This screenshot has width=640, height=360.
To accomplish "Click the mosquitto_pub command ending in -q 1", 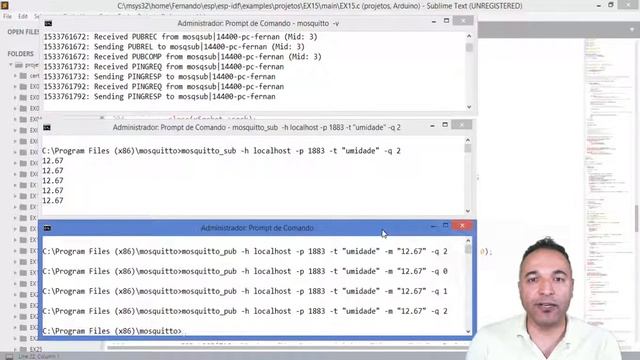I will tap(245, 291).
